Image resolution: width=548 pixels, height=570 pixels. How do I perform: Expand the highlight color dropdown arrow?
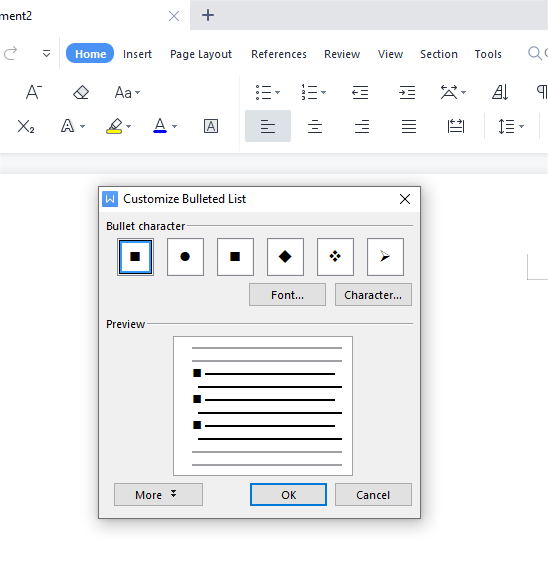coord(128,127)
